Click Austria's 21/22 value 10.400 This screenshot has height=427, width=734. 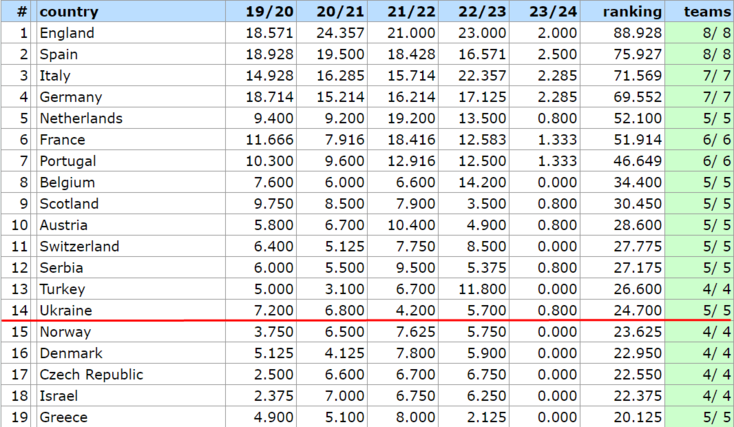(x=411, y=225)
